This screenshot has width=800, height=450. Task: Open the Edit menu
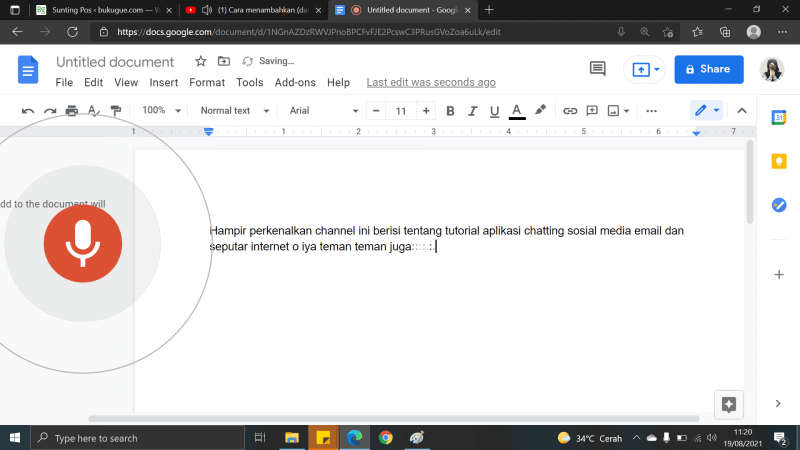tap(93, 83)
